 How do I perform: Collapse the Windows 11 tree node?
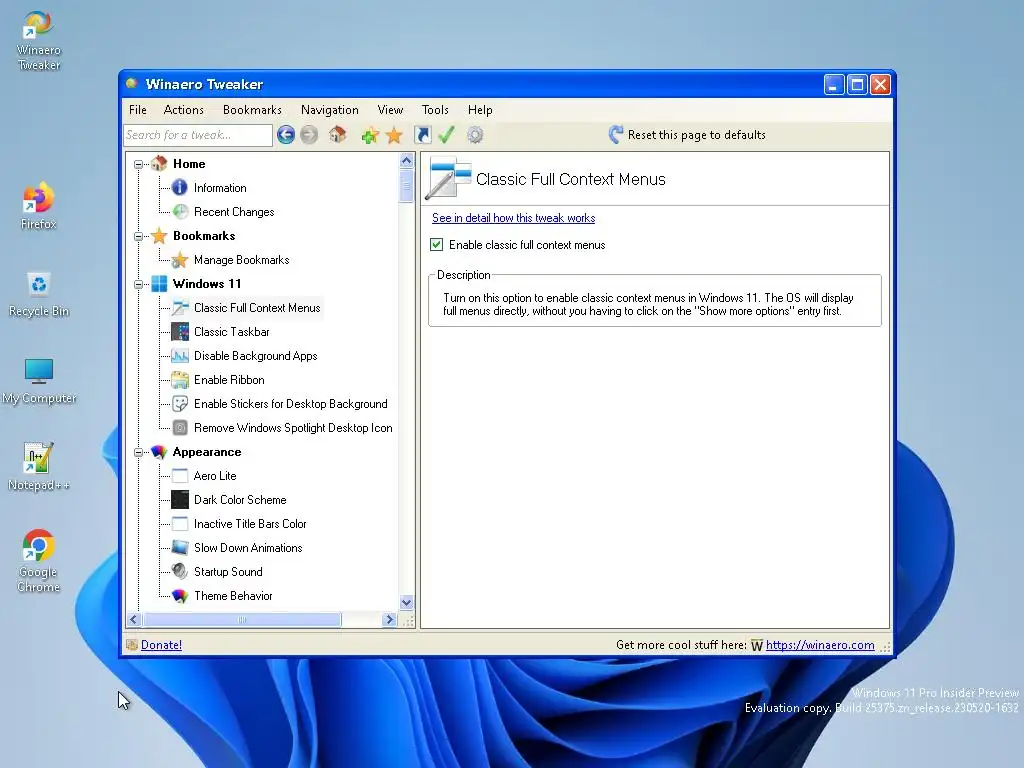[138, 284]
